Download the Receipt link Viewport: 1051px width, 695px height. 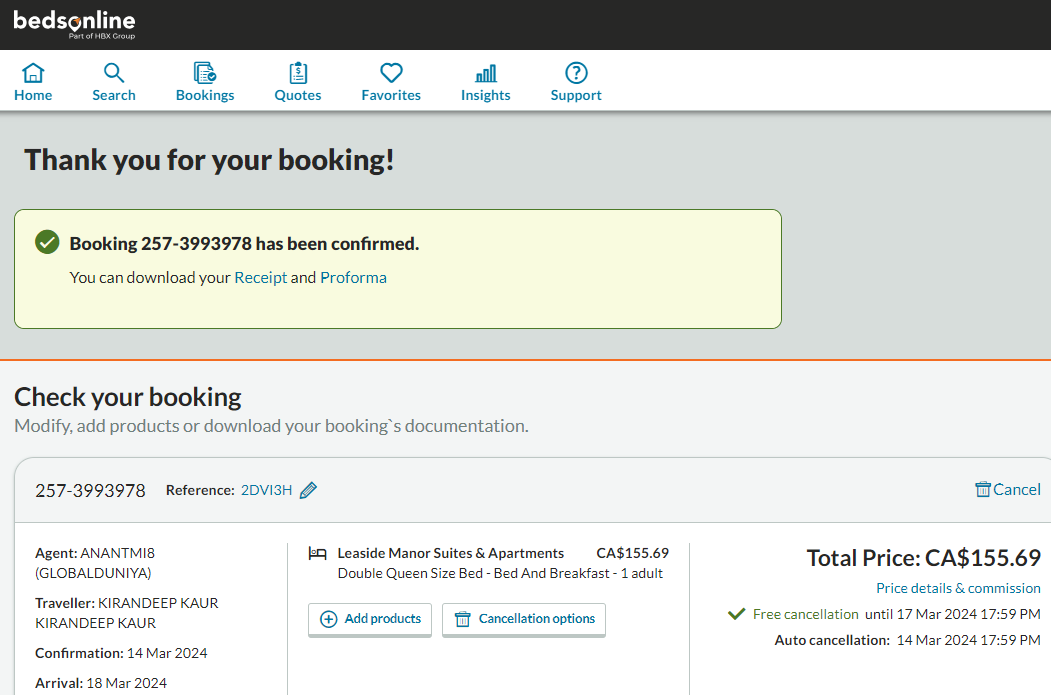click(x=260, y=277)
